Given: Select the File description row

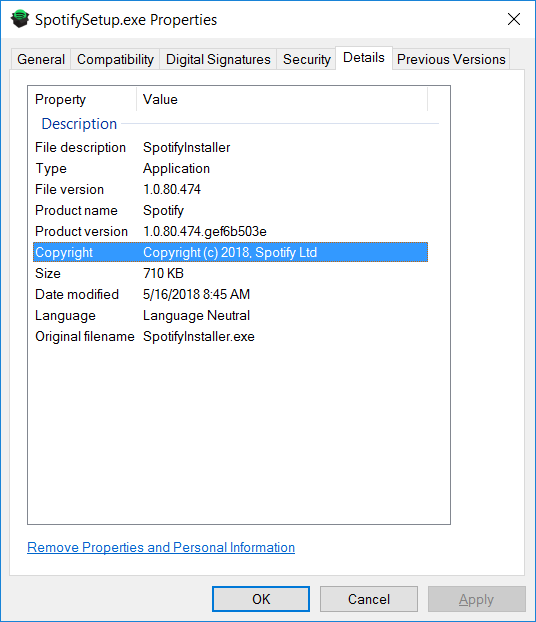Looking at the screenshot, I should point(231,148).
